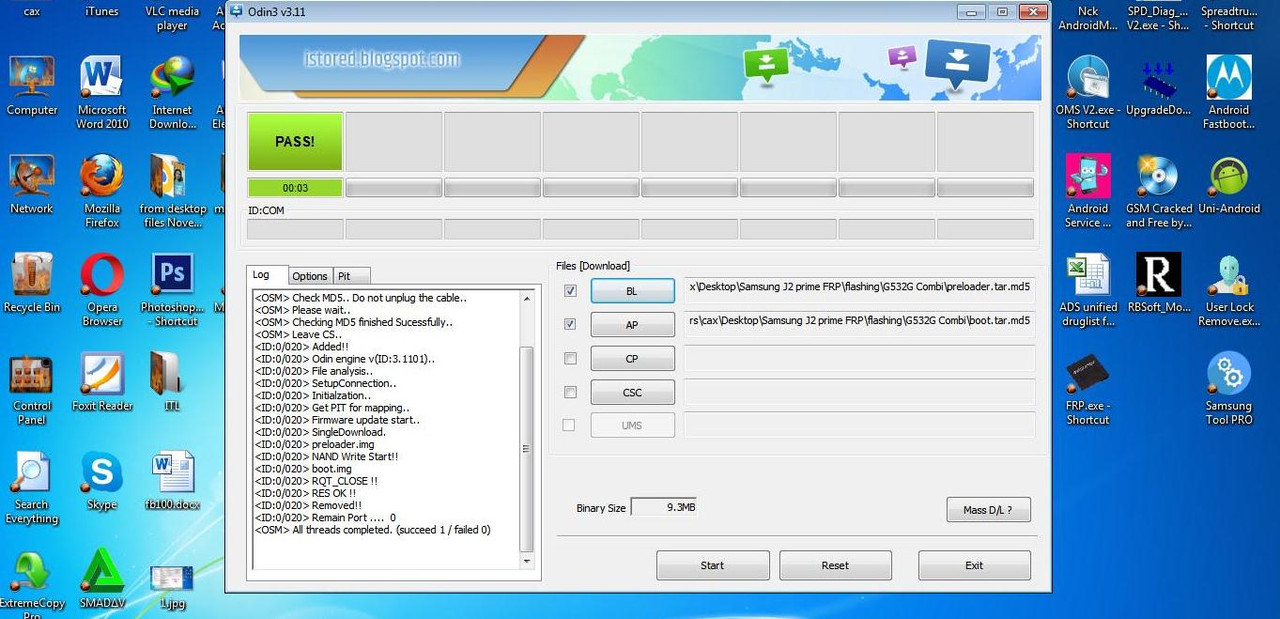Click the log panel scrollbar up arrow
This screenshot has width=1280, height=619.
(x=528, y=297)
